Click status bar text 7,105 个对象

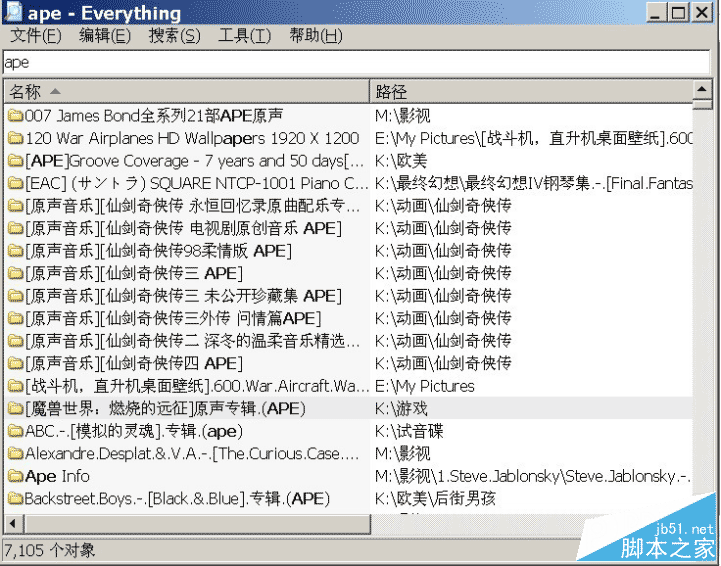click(49, 550)
